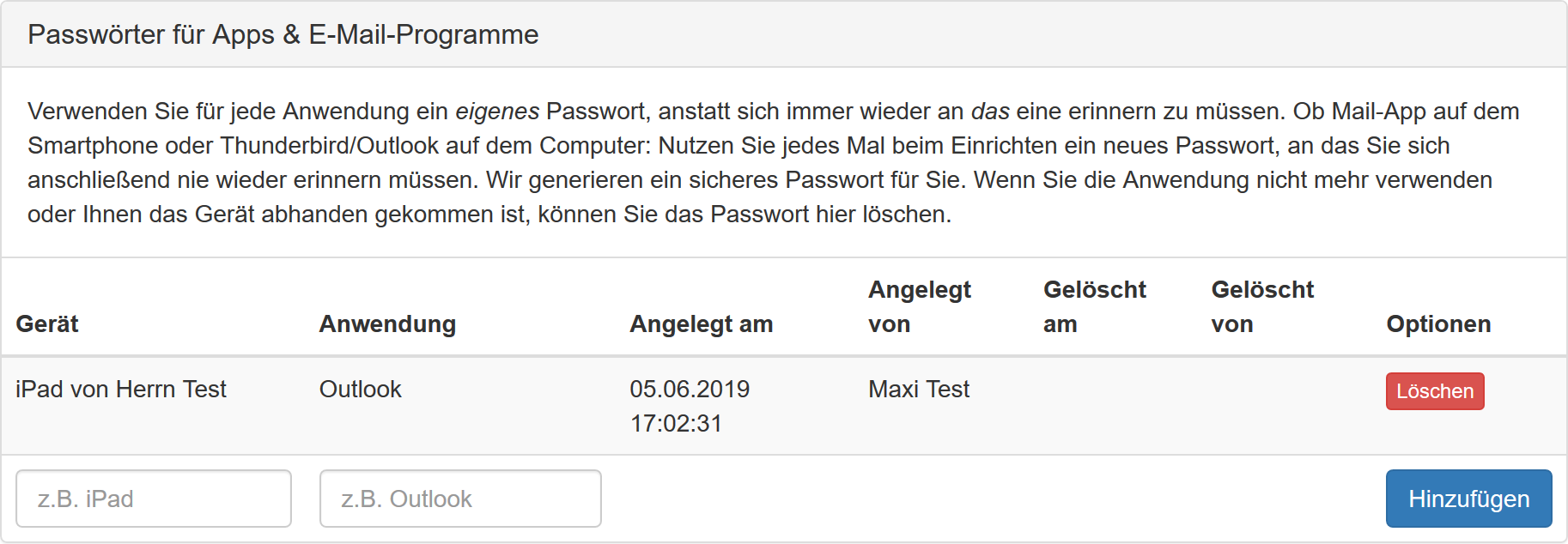Viewport: 1568px width, 544px height.
Task: Select the 'Gelöscht von' column header
Action: 1262,306
